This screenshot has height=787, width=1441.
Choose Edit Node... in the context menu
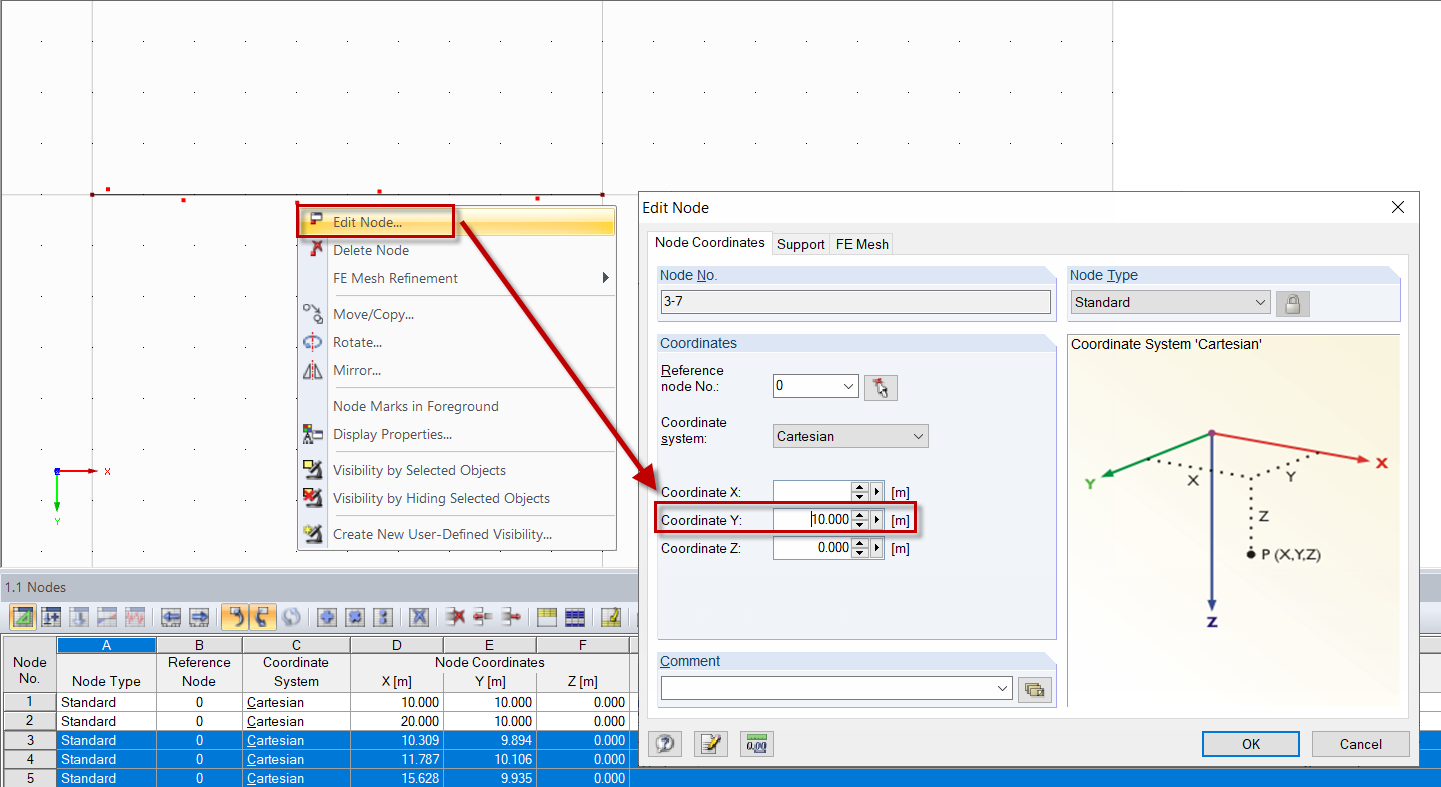[x=457, y=222]
